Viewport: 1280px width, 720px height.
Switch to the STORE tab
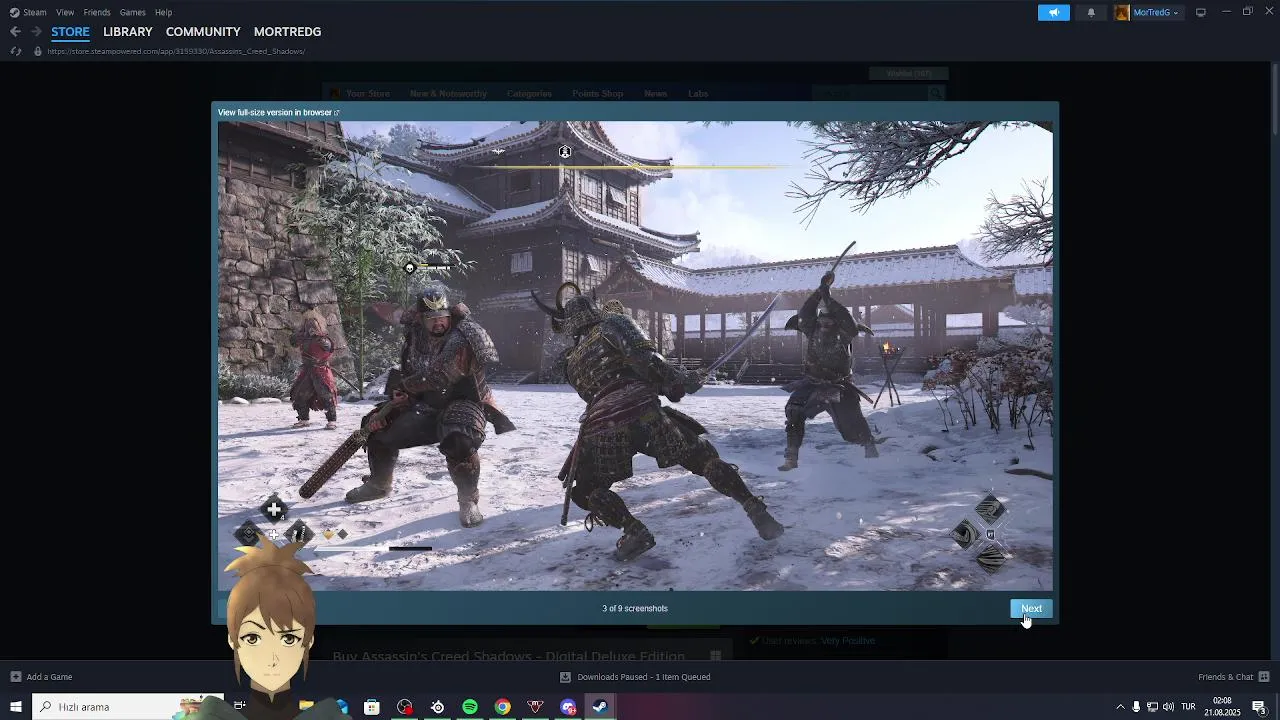tap(70, 32)
